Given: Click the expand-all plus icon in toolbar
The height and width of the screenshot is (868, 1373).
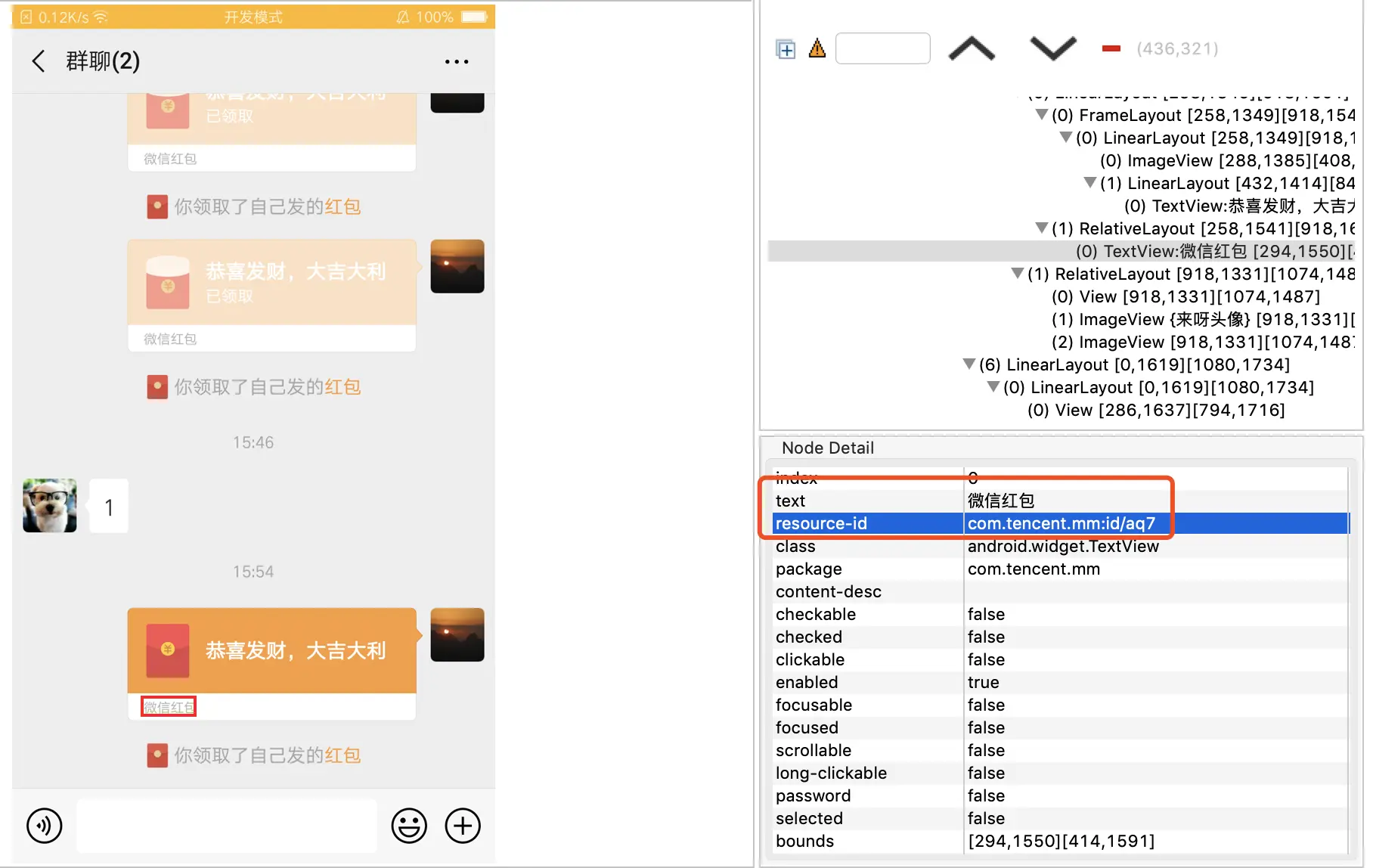Looking at the screenshot, I should (x=786, y=49).
